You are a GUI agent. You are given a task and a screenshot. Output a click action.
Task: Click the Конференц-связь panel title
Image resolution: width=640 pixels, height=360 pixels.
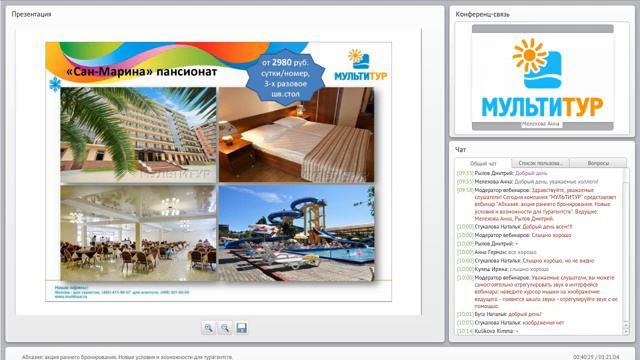click(x=482, y=14)
